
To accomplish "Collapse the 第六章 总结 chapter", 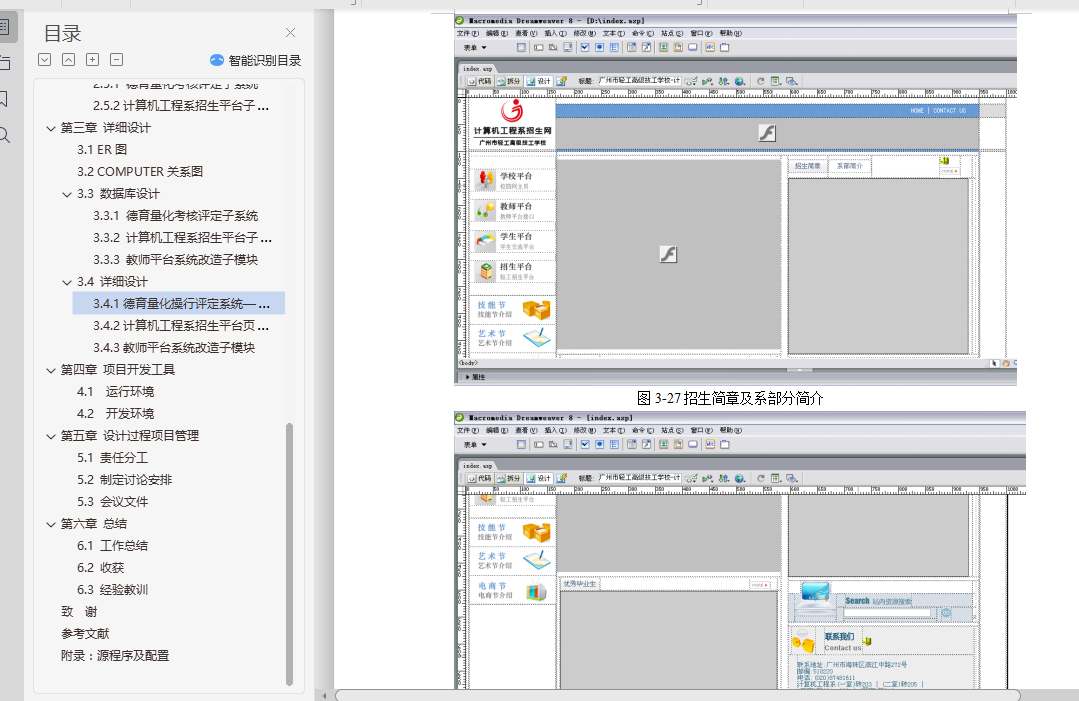I will [x=51, y=524].
